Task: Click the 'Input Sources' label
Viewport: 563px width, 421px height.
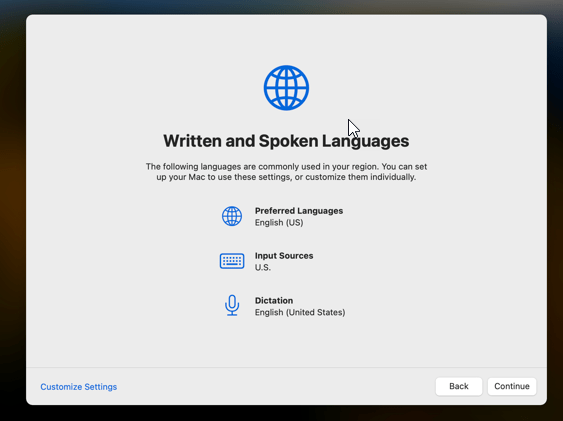Action: pyautogui.click(x=284, y=256)
